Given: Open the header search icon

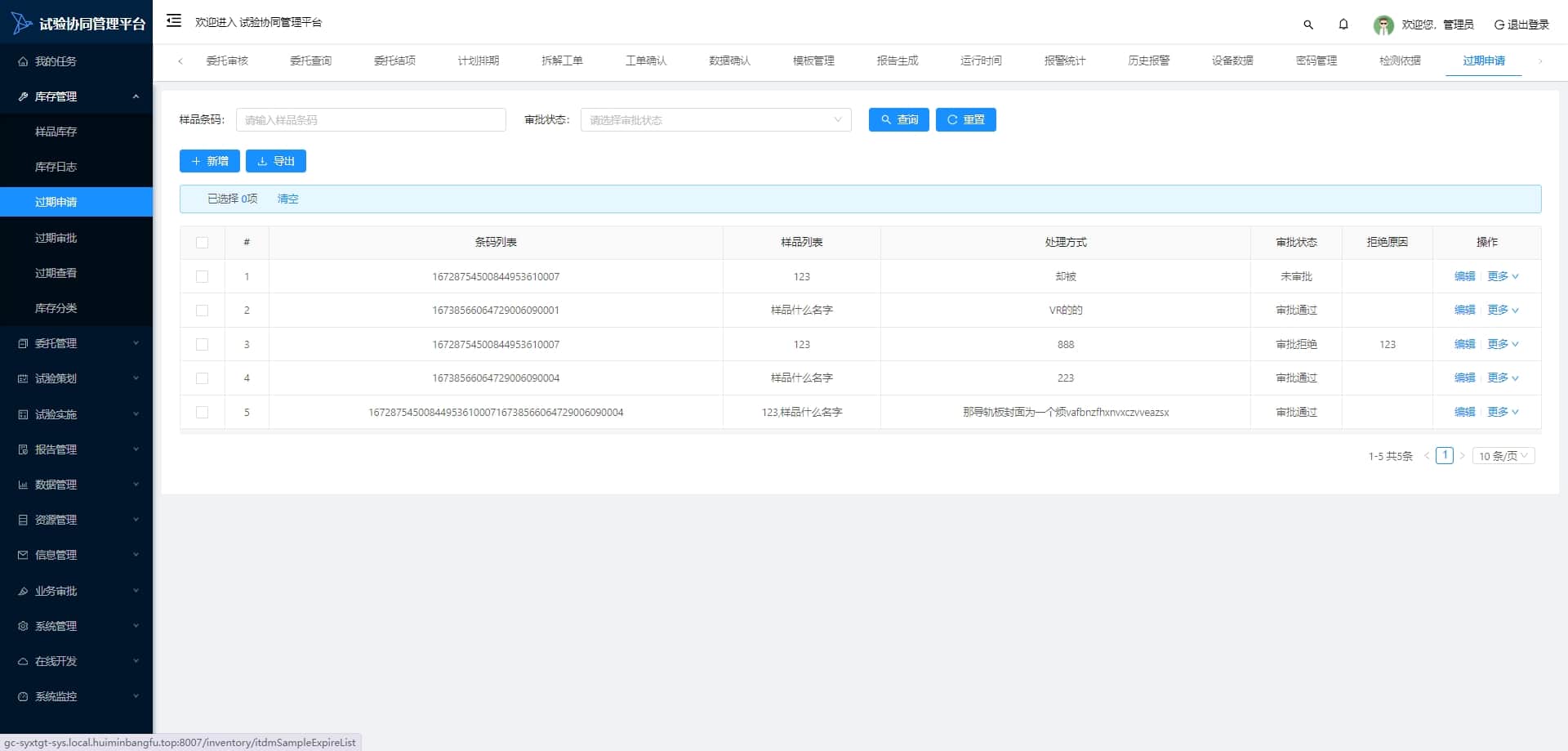Looking at the screenshot, I should click(1308, 25).
